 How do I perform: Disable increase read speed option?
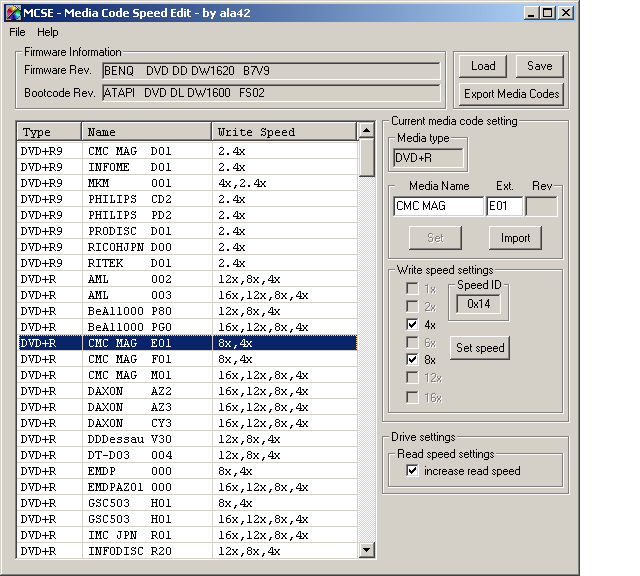pos(413,471)
